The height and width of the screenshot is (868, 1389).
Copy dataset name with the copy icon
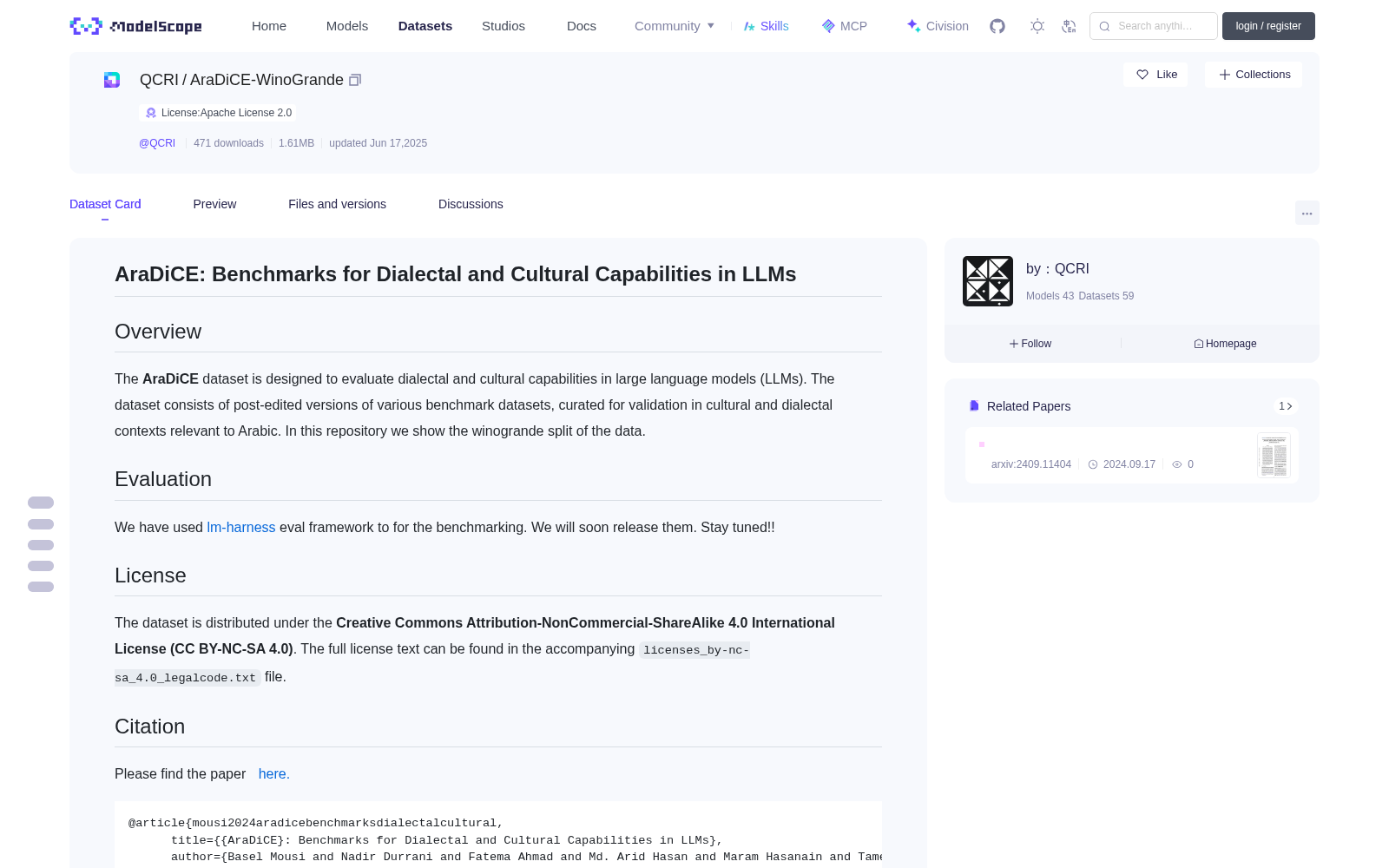(355, 80)
